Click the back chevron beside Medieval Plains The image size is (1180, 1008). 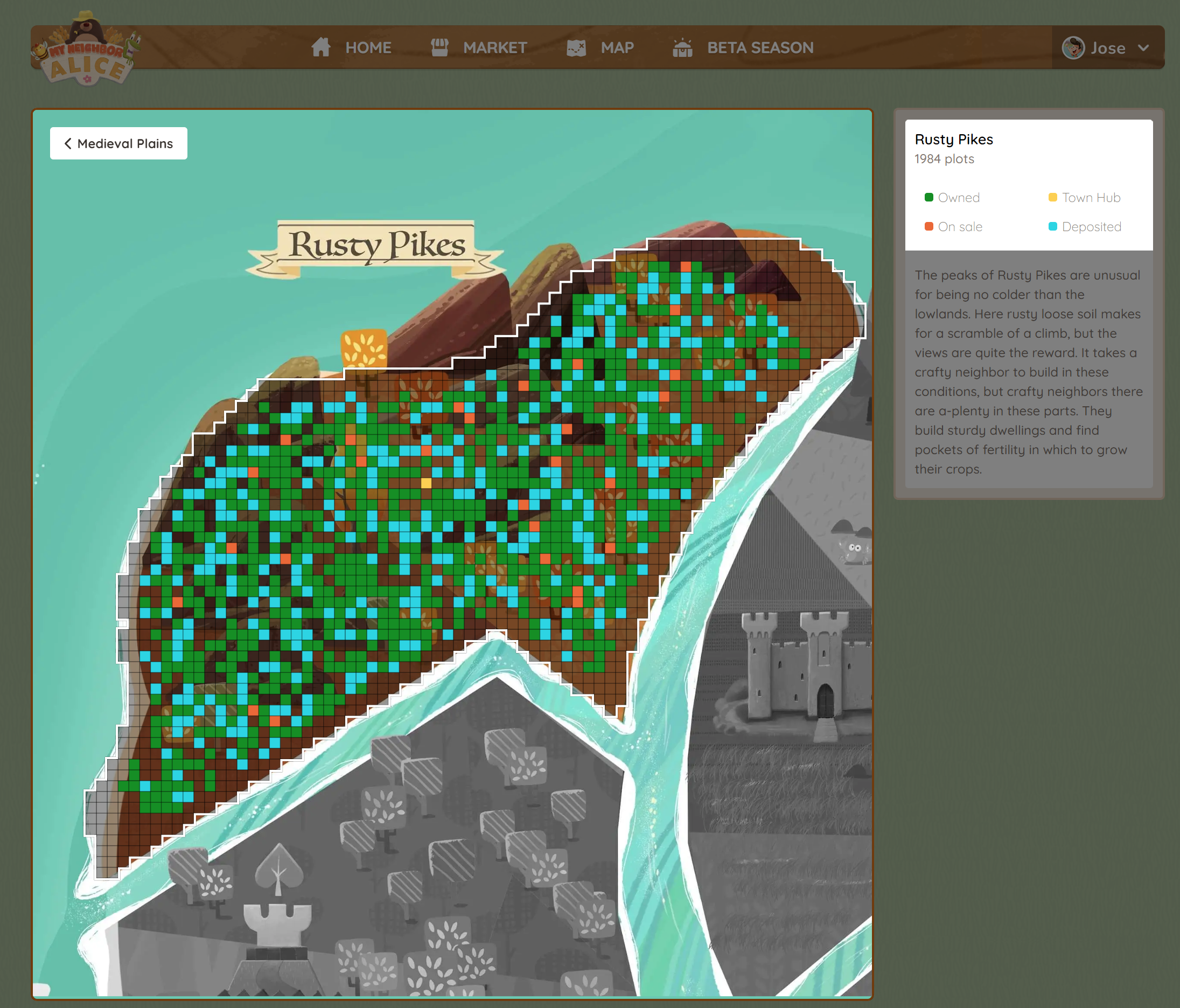[68, 144]
